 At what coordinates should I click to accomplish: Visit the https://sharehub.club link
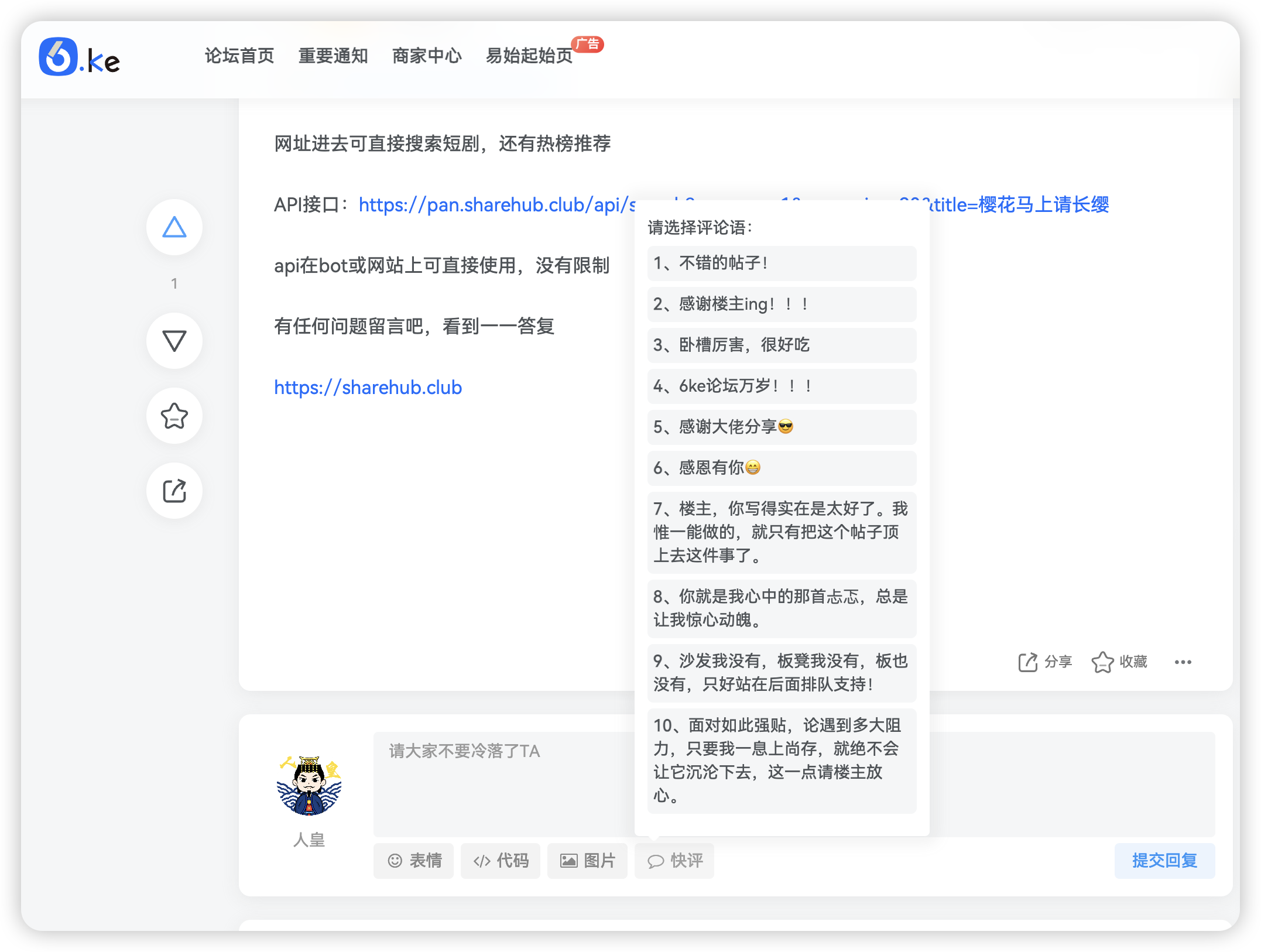click(368, 387)
